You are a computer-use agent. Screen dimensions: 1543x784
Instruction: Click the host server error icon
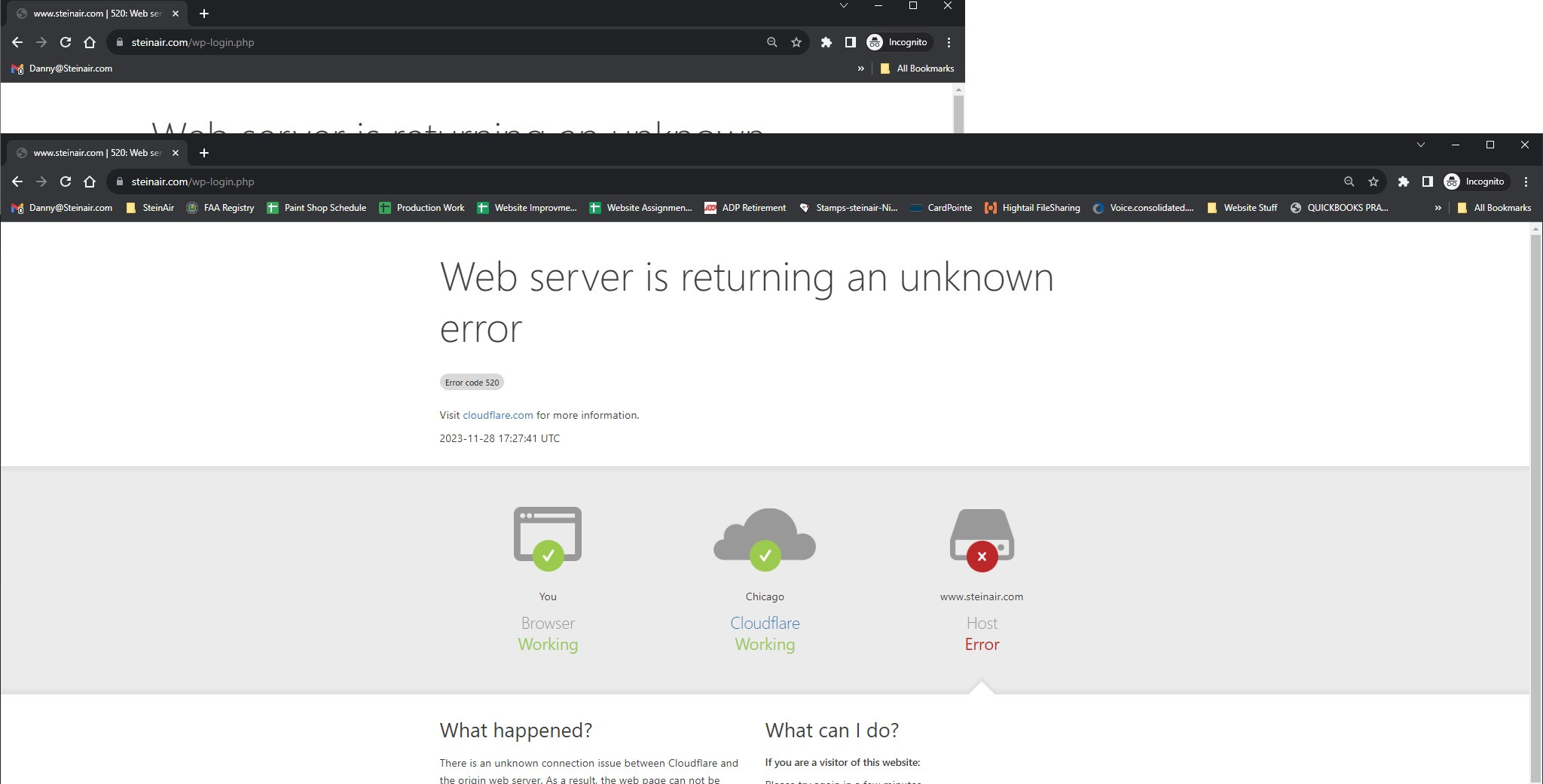[982, 539]
